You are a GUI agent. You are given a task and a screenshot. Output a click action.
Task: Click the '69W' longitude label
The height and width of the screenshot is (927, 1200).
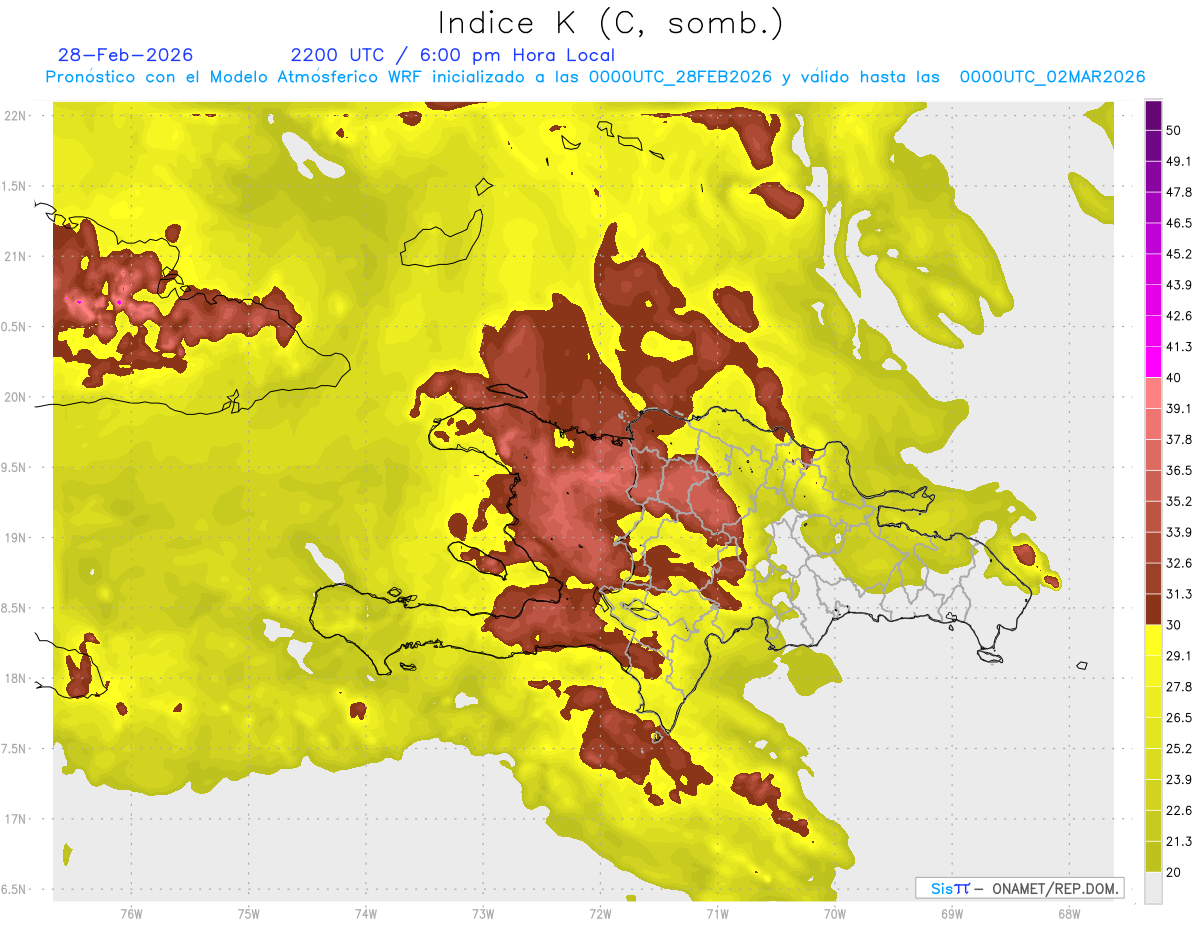[x=952, y=913]
